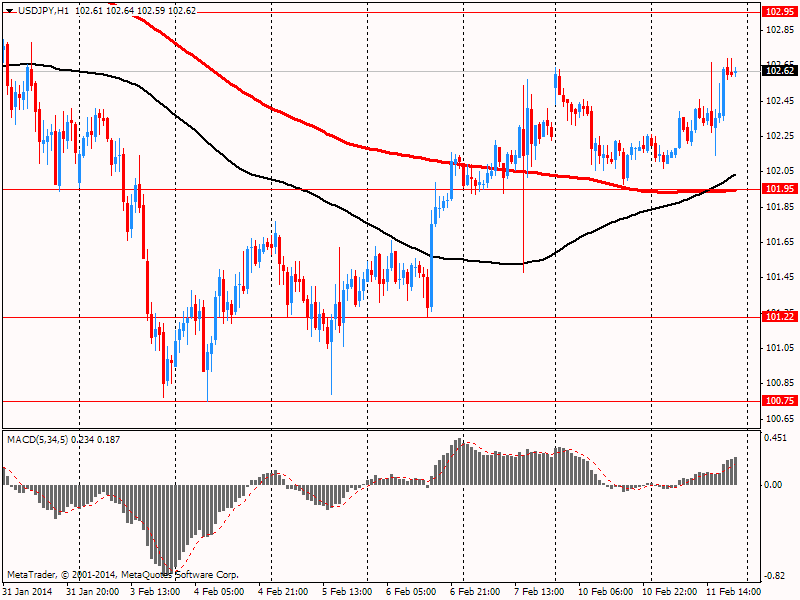Click the 4 Feb 21:00 time label
The width and height of the screenshot is (800, 600).
tap(283, 591)
